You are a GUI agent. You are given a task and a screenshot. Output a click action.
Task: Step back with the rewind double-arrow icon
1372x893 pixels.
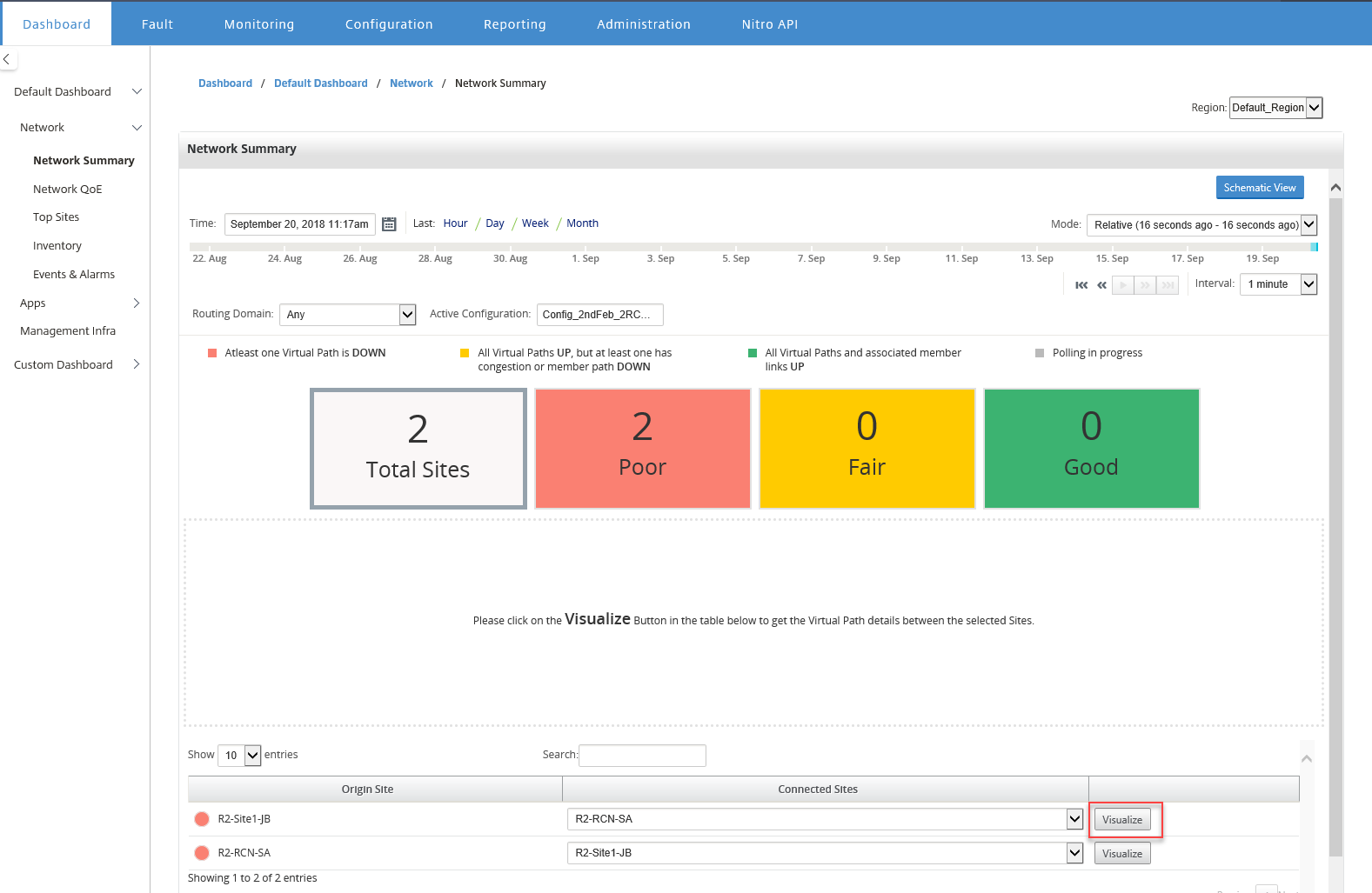pyautogui.click(x=1102, y=285)
